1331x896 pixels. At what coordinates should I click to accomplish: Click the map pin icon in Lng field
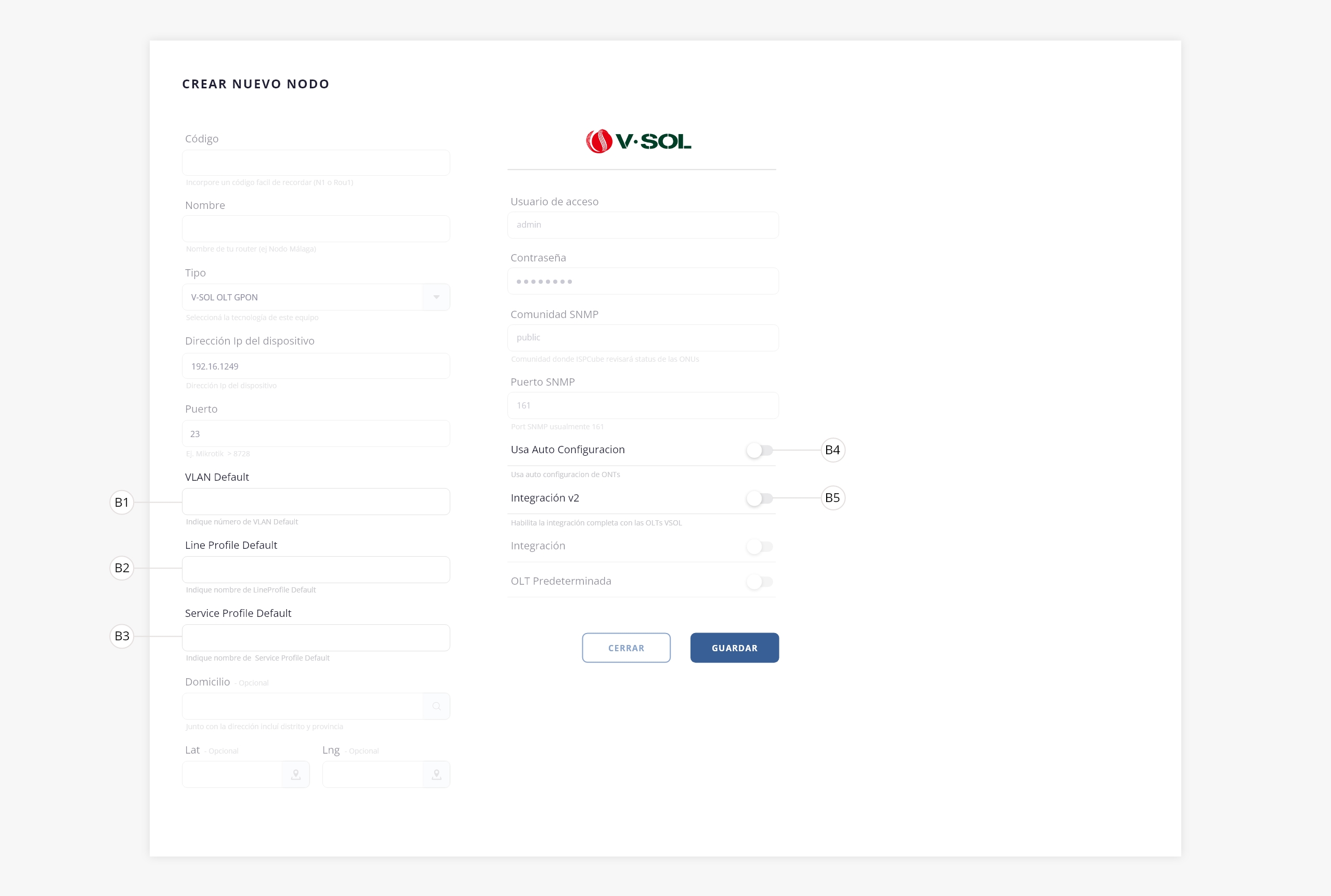click(436, 774)
